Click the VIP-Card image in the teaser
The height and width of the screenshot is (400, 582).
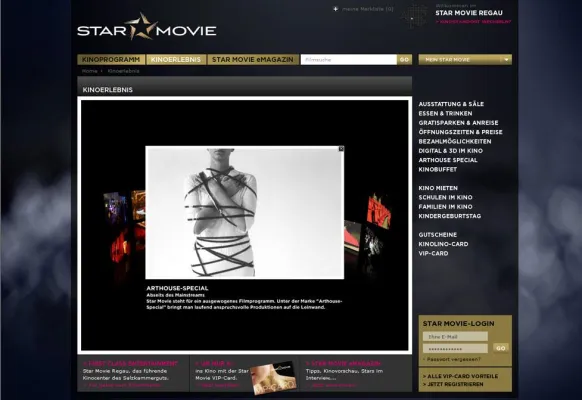pyautogui.click(x=274, y=378)
